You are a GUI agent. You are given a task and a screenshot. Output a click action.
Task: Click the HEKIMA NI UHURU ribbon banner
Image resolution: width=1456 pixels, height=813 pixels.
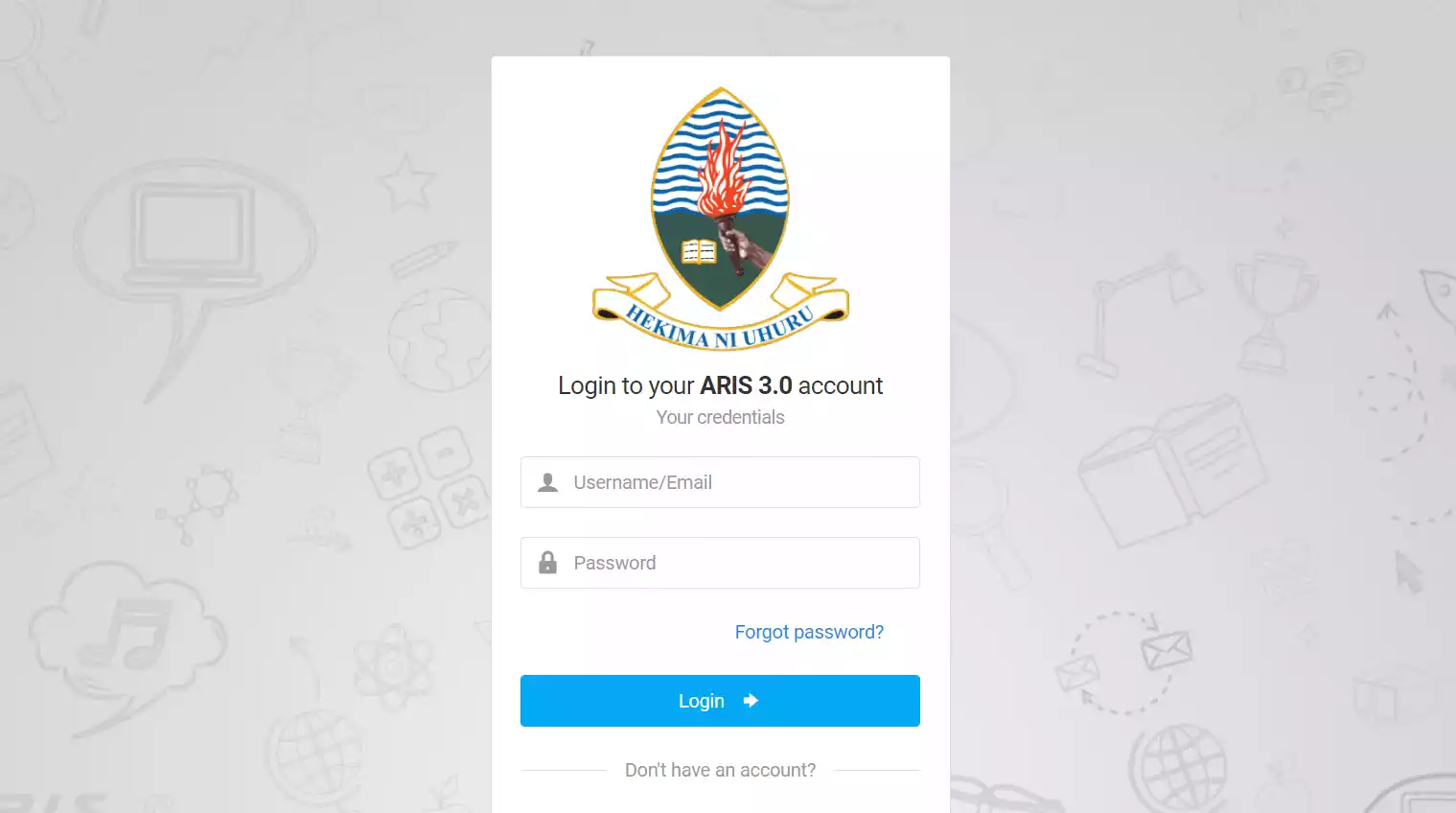[x=720, y=314]
